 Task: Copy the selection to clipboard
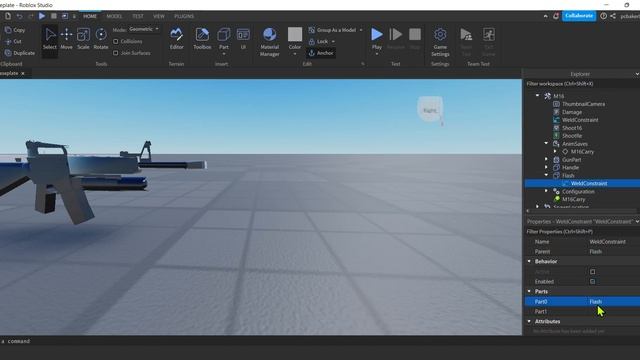point(15,30)
